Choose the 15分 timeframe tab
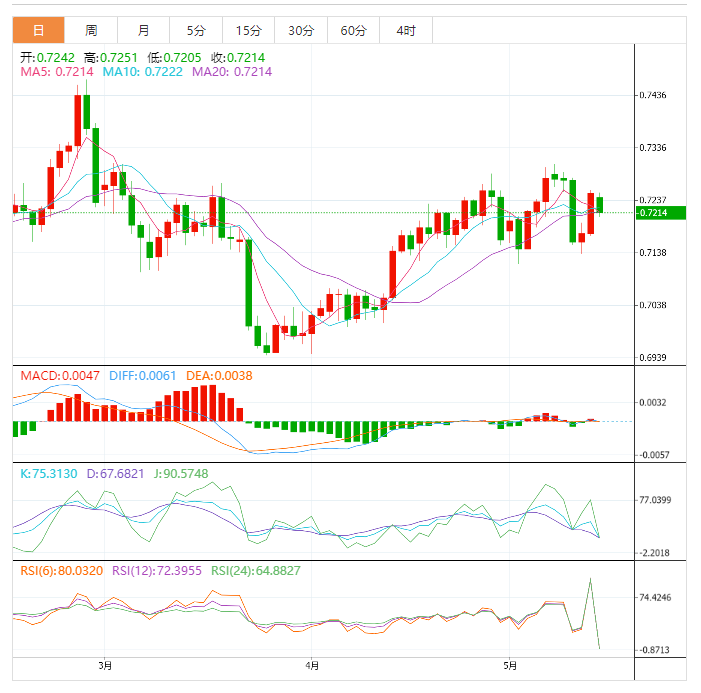Screen dimensions: 701x693 point(249,30)
